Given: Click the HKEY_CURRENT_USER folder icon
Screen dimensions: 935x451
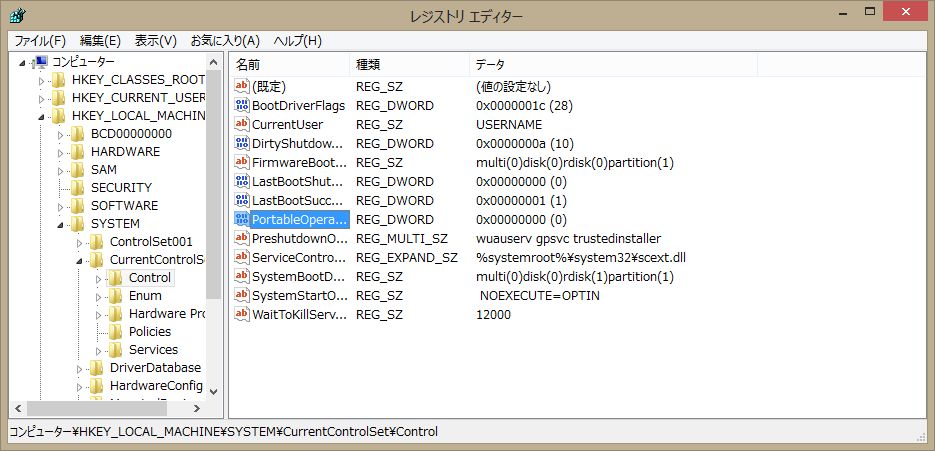Looking at the screenshot, I should pos(58,98).
